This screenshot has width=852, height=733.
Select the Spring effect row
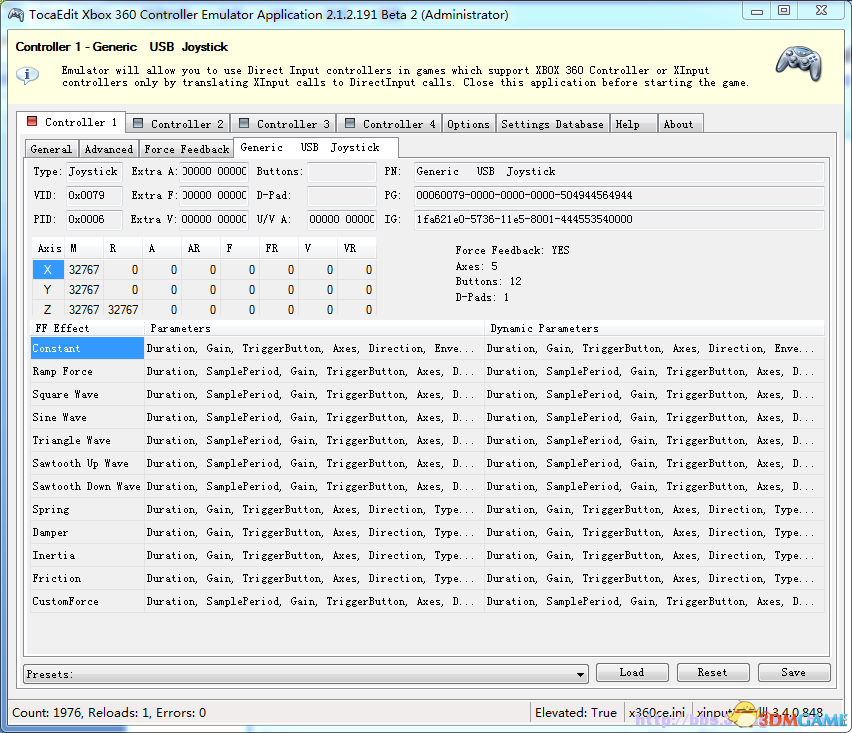(428, 510)
